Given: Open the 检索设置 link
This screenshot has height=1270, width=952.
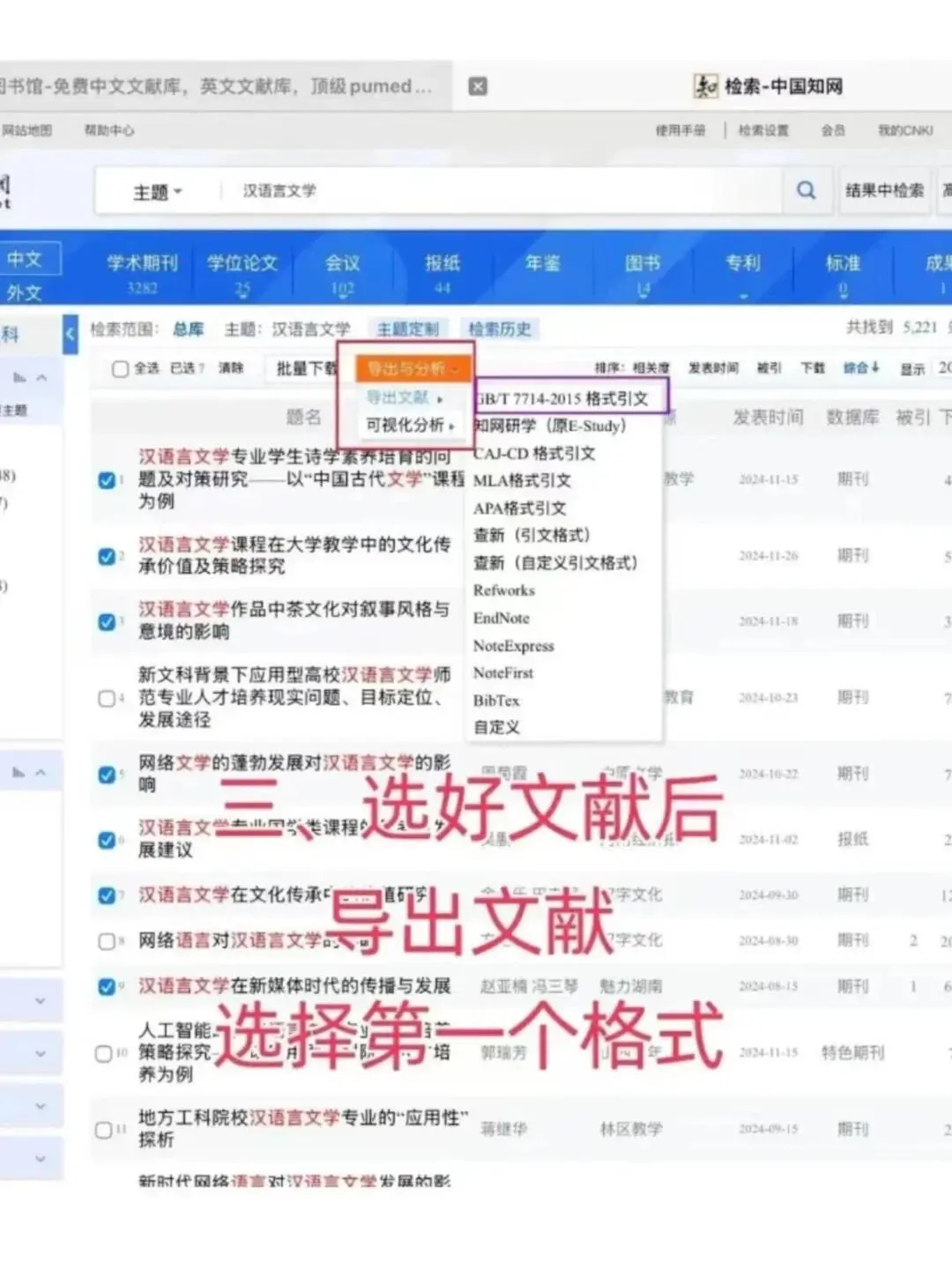Looking at the screenshot, I should (x=763, y=130).
